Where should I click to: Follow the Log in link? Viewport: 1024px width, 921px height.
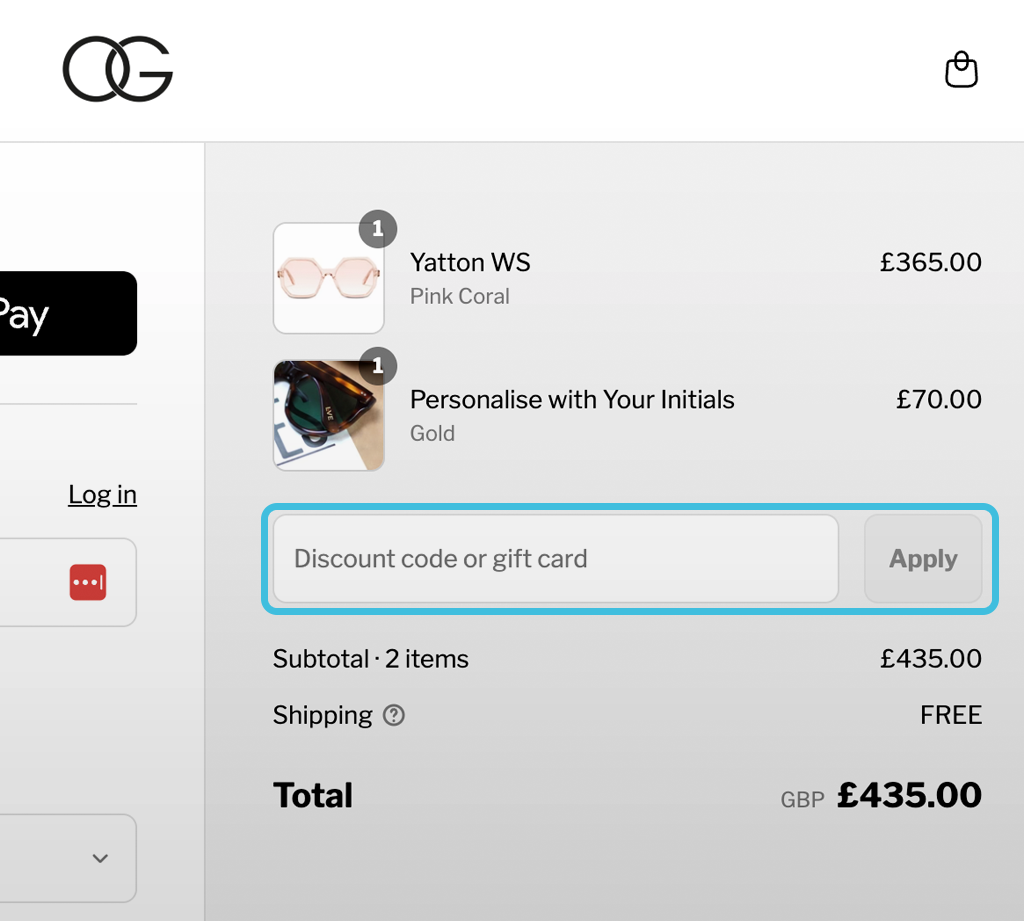102,494
